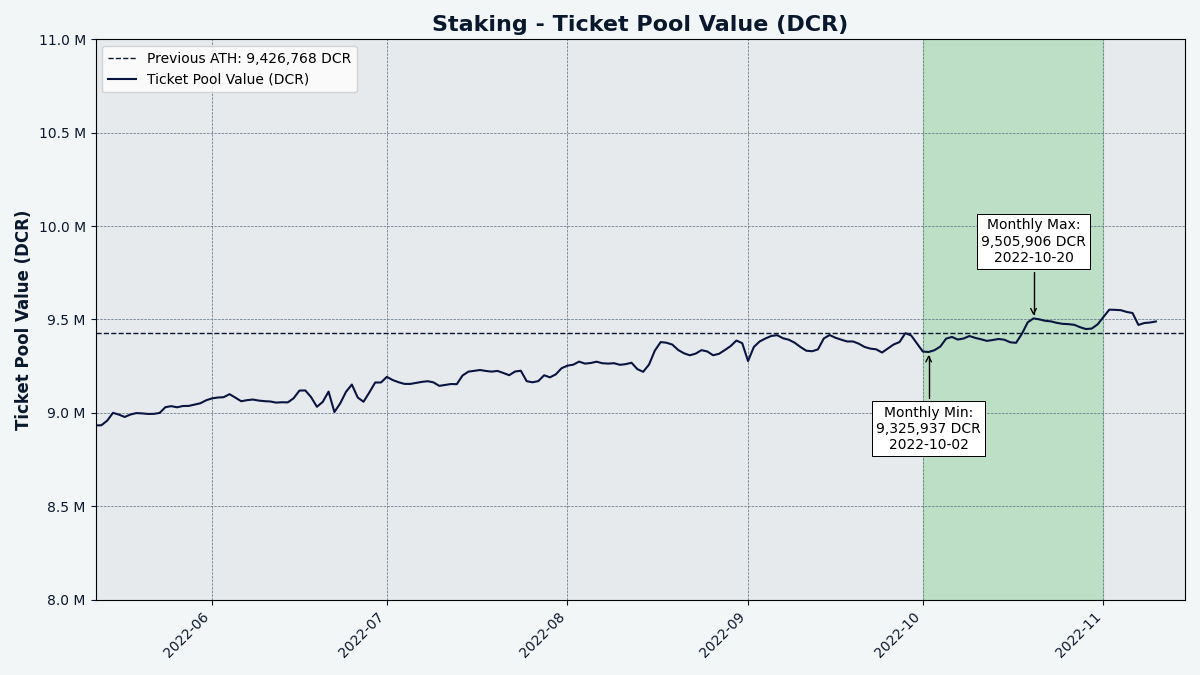Click the Monthly Max annotation box
1200x675 pixels.
click(x=1033, y=241)
